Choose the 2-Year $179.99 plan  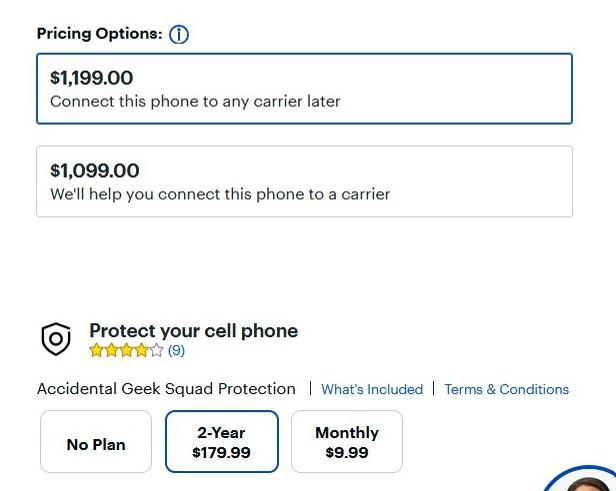click(x=222, y=442)
